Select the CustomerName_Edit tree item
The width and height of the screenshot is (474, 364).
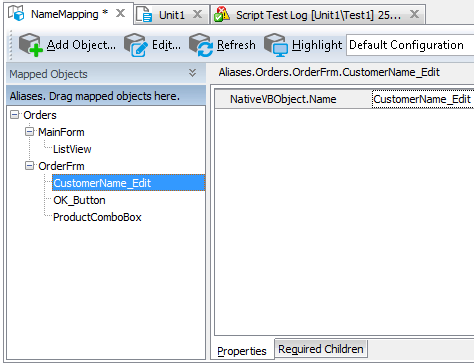point(129,183)
